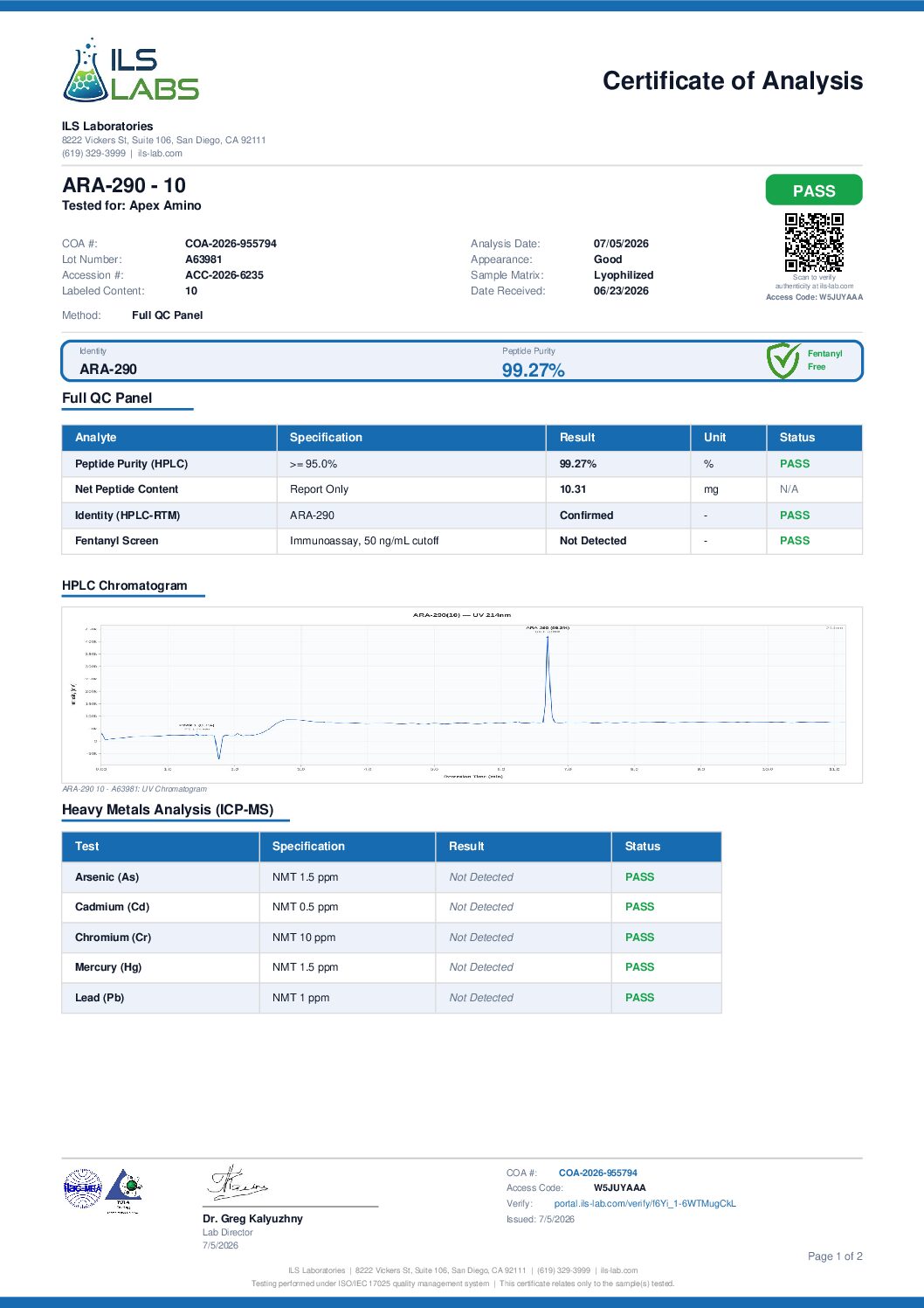The image size is (924, 1308).
Task: Click N/A status in Net Peptide Content row
Action: pyautogui.click(x=789, y=489)
